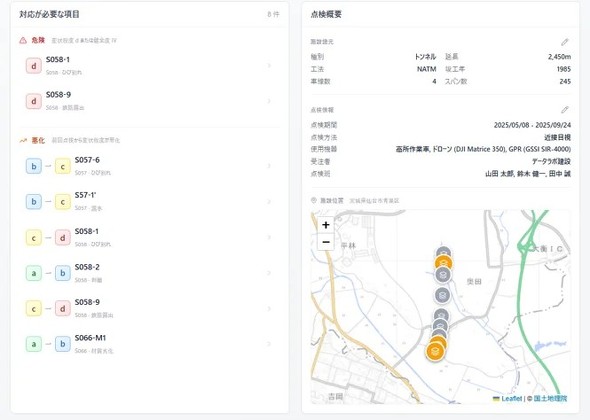Open the Leaflet attribution link
Screen dimensions: 590x420
pos(511,398)
